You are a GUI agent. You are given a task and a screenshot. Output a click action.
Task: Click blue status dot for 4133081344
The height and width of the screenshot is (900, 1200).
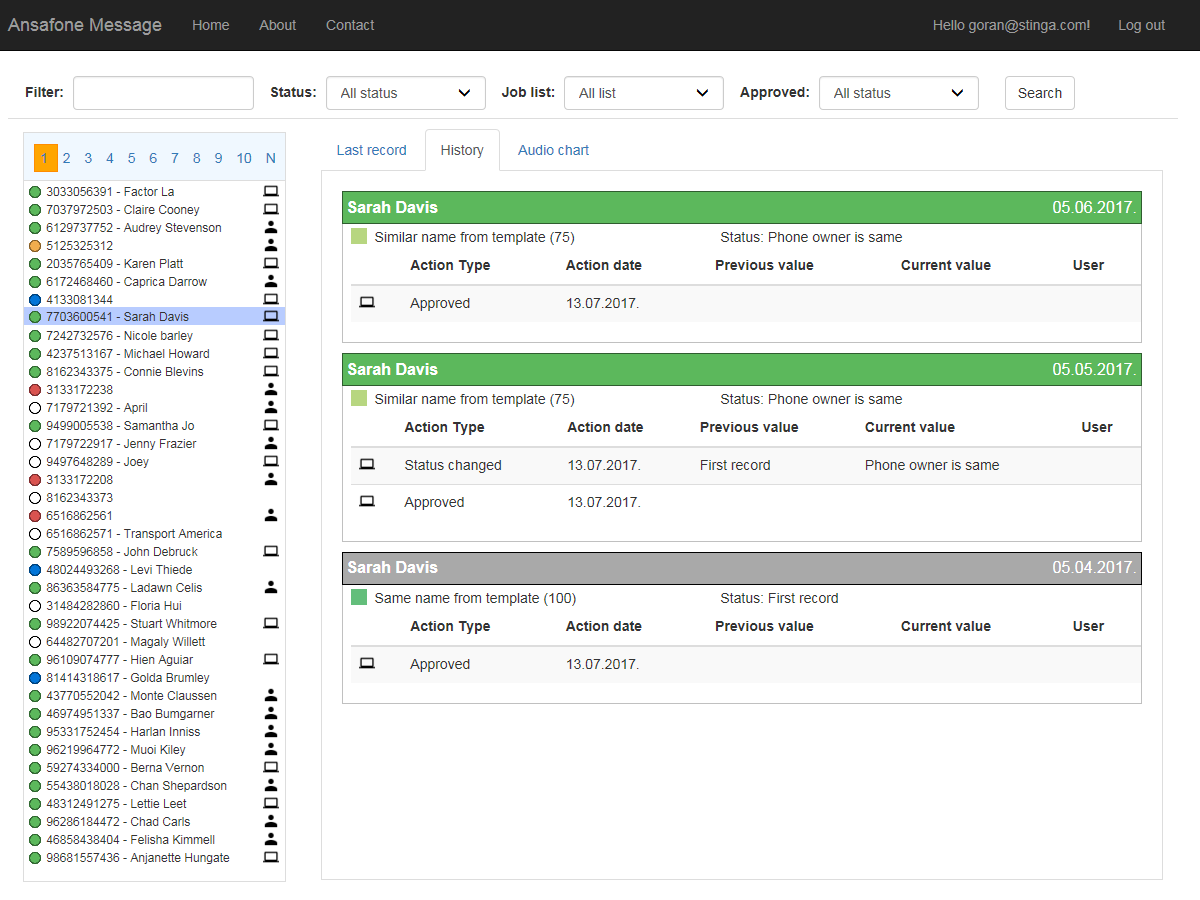tap(35, 300)
